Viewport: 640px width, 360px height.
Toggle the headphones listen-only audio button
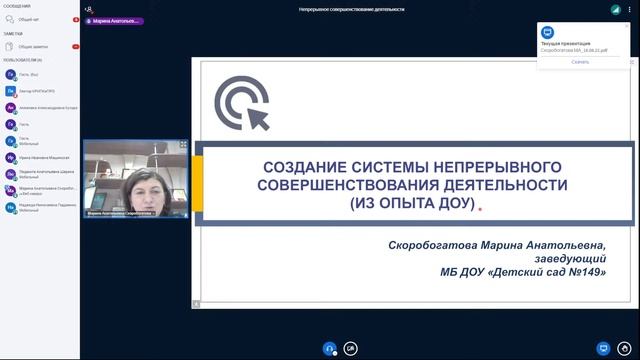pyautogui.click(x=329, y=349)
